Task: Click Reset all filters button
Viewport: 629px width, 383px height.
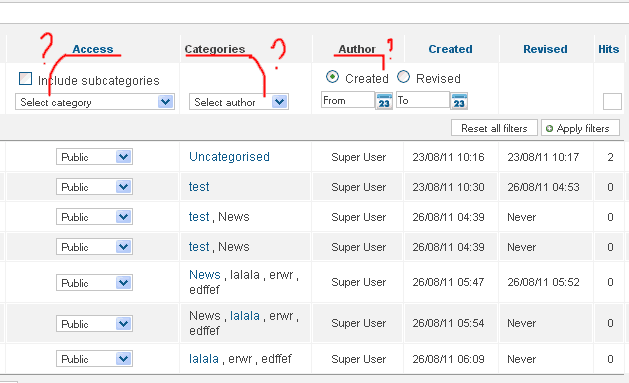Action: tap(494, 128)
